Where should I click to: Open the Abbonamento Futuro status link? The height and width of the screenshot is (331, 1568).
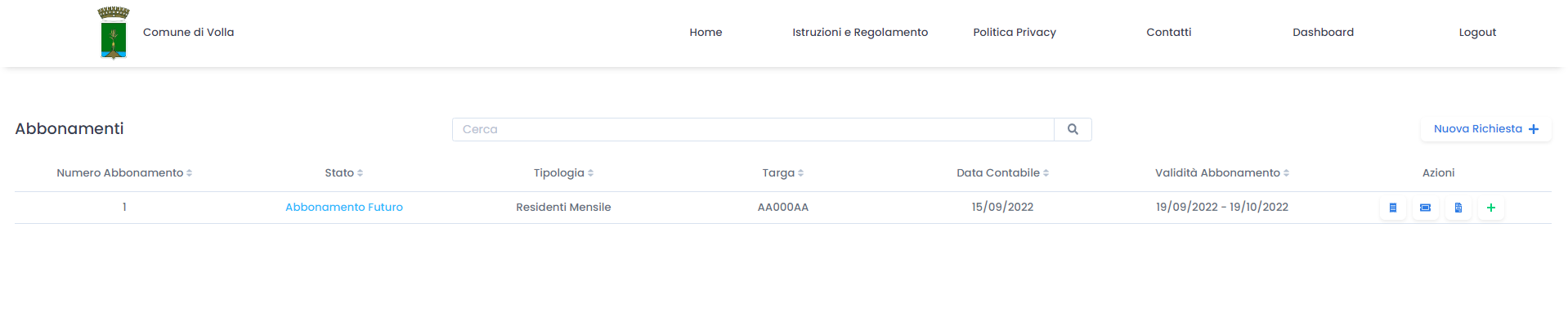point(344,208)
